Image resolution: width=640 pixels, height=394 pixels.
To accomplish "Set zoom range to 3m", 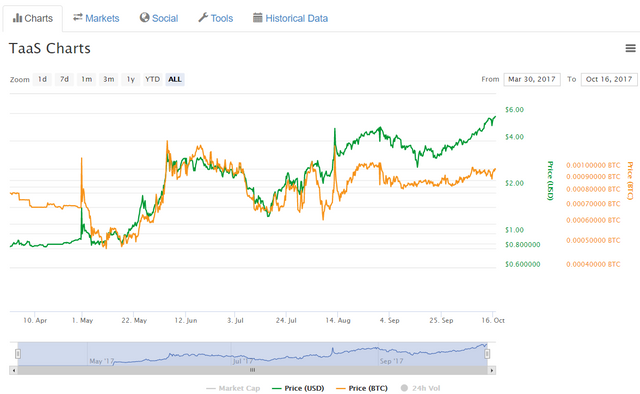I will pyautogui.click(x=109, y=79).
